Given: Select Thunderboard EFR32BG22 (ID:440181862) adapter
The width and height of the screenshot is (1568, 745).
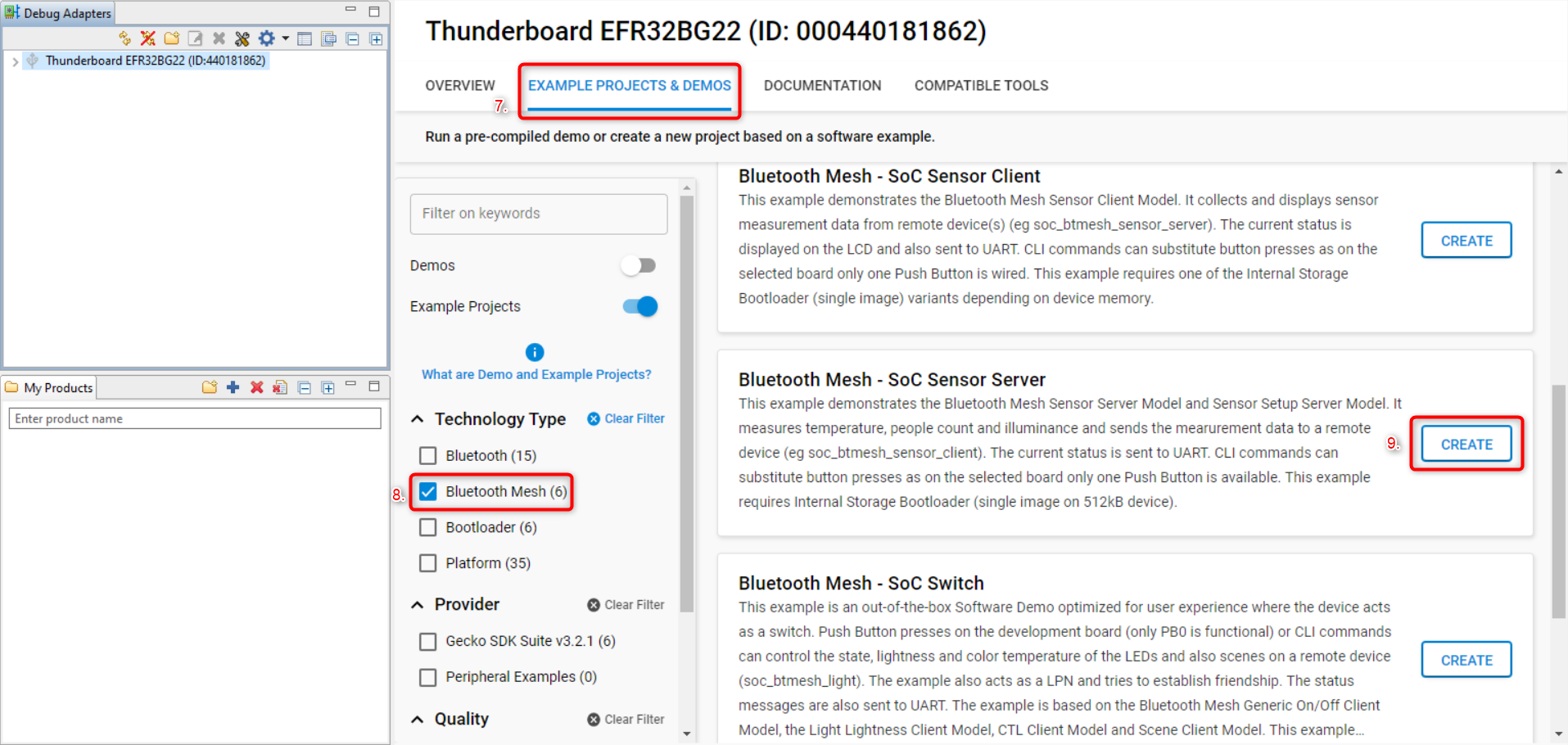Looking at the screenshot, I should pyautogui.click(x=156, y=61).
